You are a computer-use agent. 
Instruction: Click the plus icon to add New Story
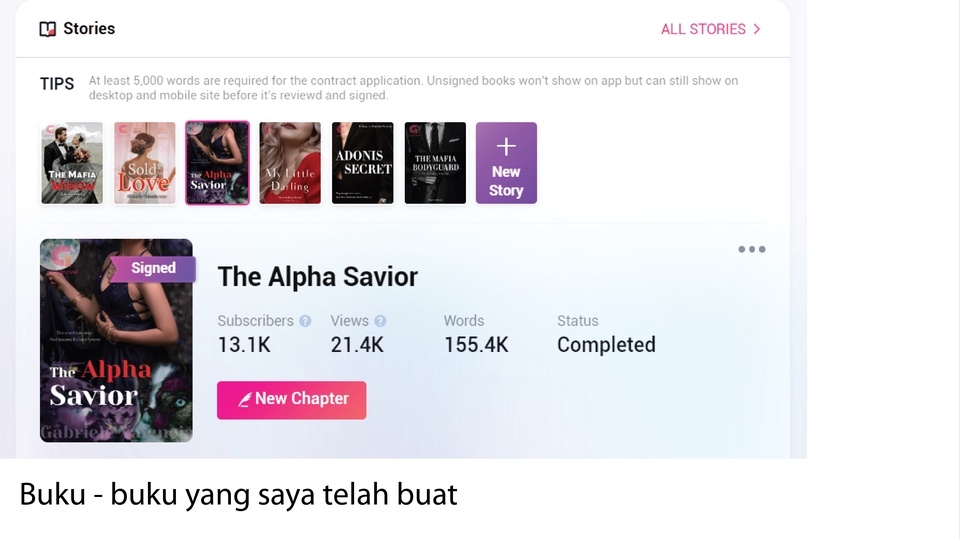[506, 146]
